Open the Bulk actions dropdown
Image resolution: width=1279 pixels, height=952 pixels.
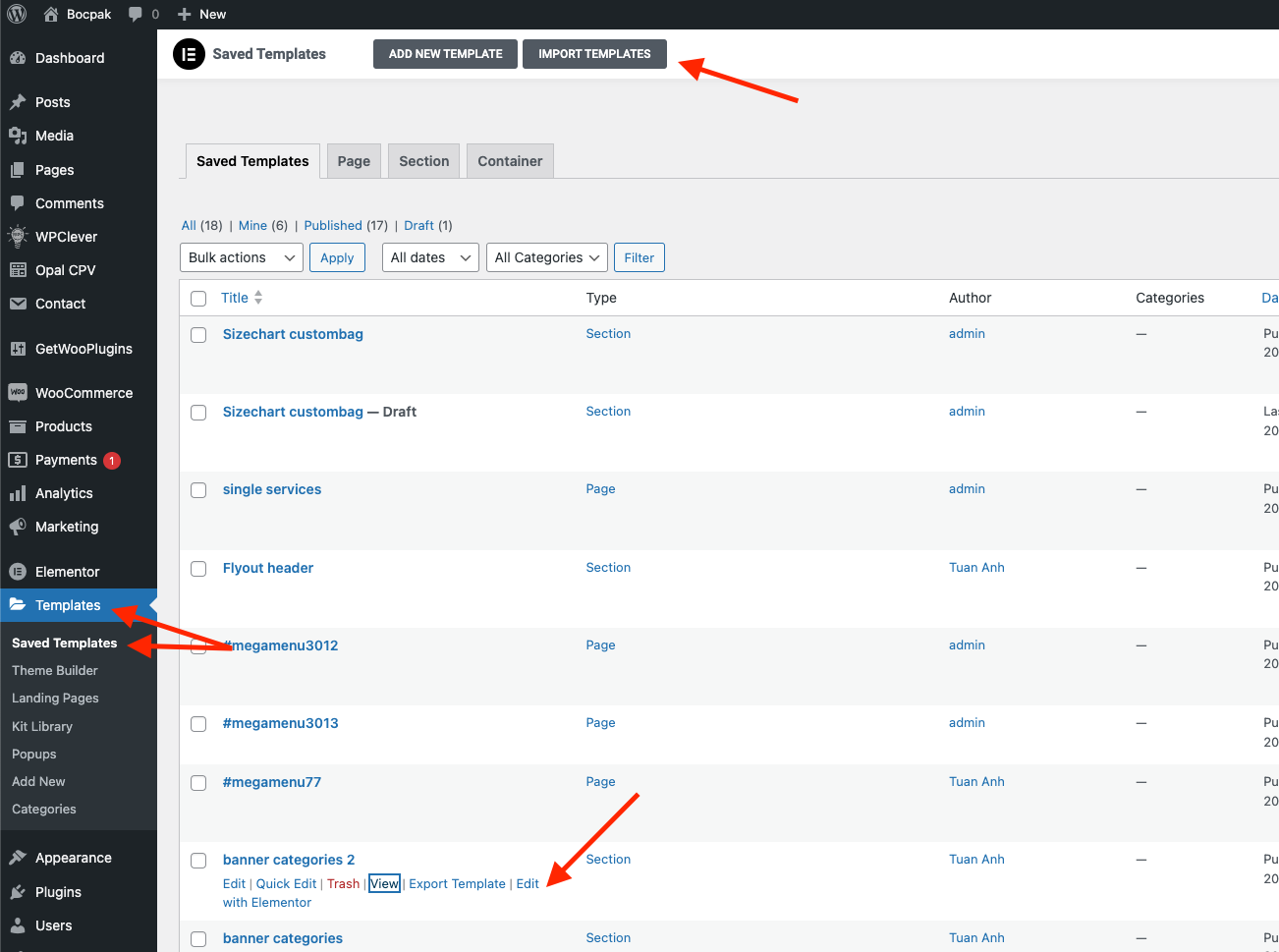click(x=242, y=257)
